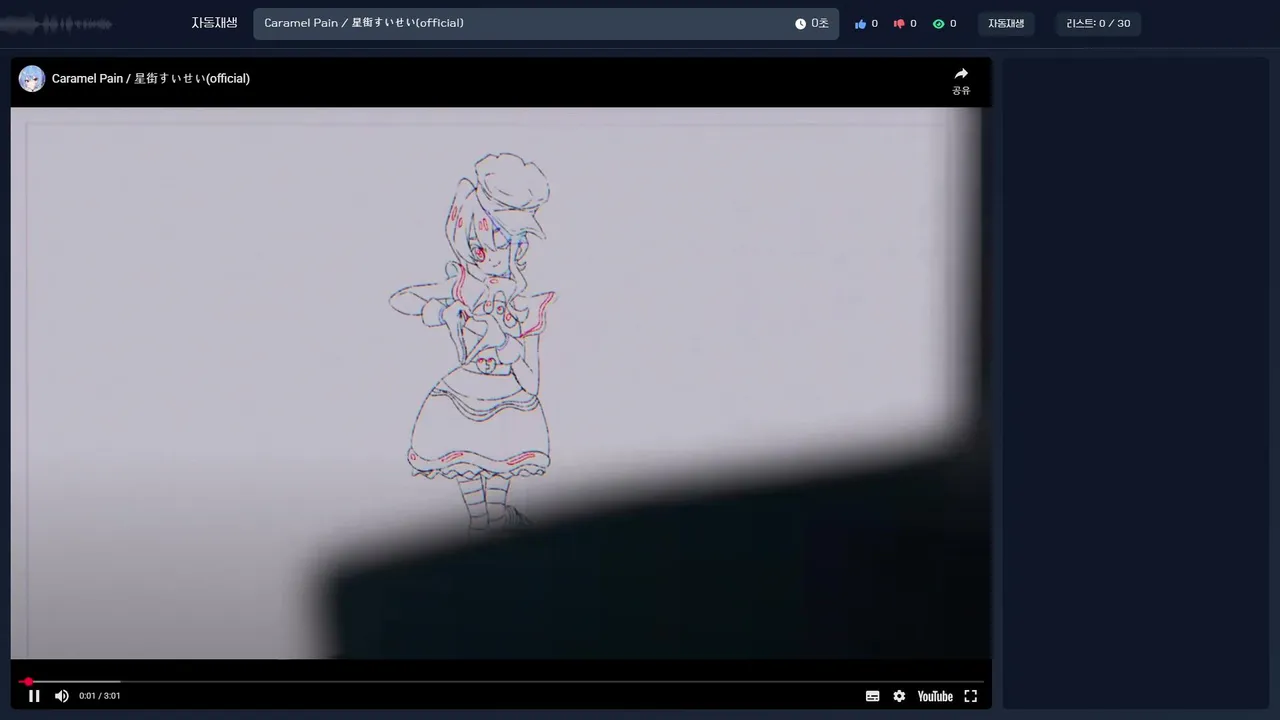The height and width of the screenshot is (720, 1280).
Task: Toggle subtitles with the captions icon
Action: click(872, 696)
